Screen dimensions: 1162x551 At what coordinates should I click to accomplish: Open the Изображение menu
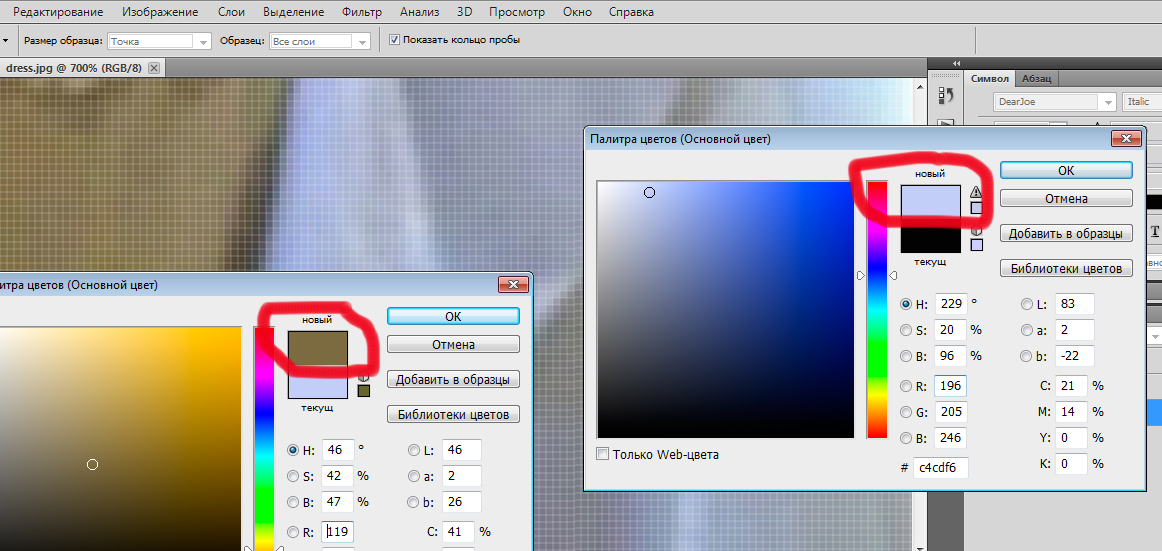(160, 12)
